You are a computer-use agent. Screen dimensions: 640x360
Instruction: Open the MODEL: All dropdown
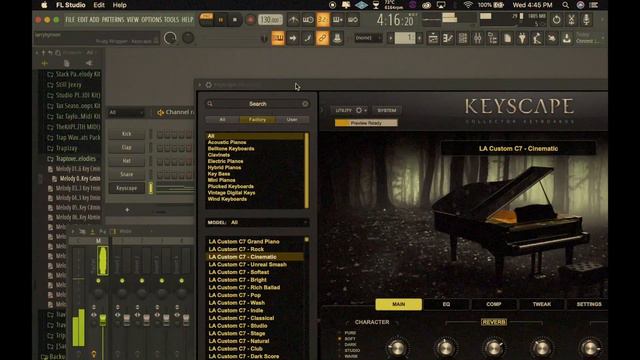pos(257,222)
